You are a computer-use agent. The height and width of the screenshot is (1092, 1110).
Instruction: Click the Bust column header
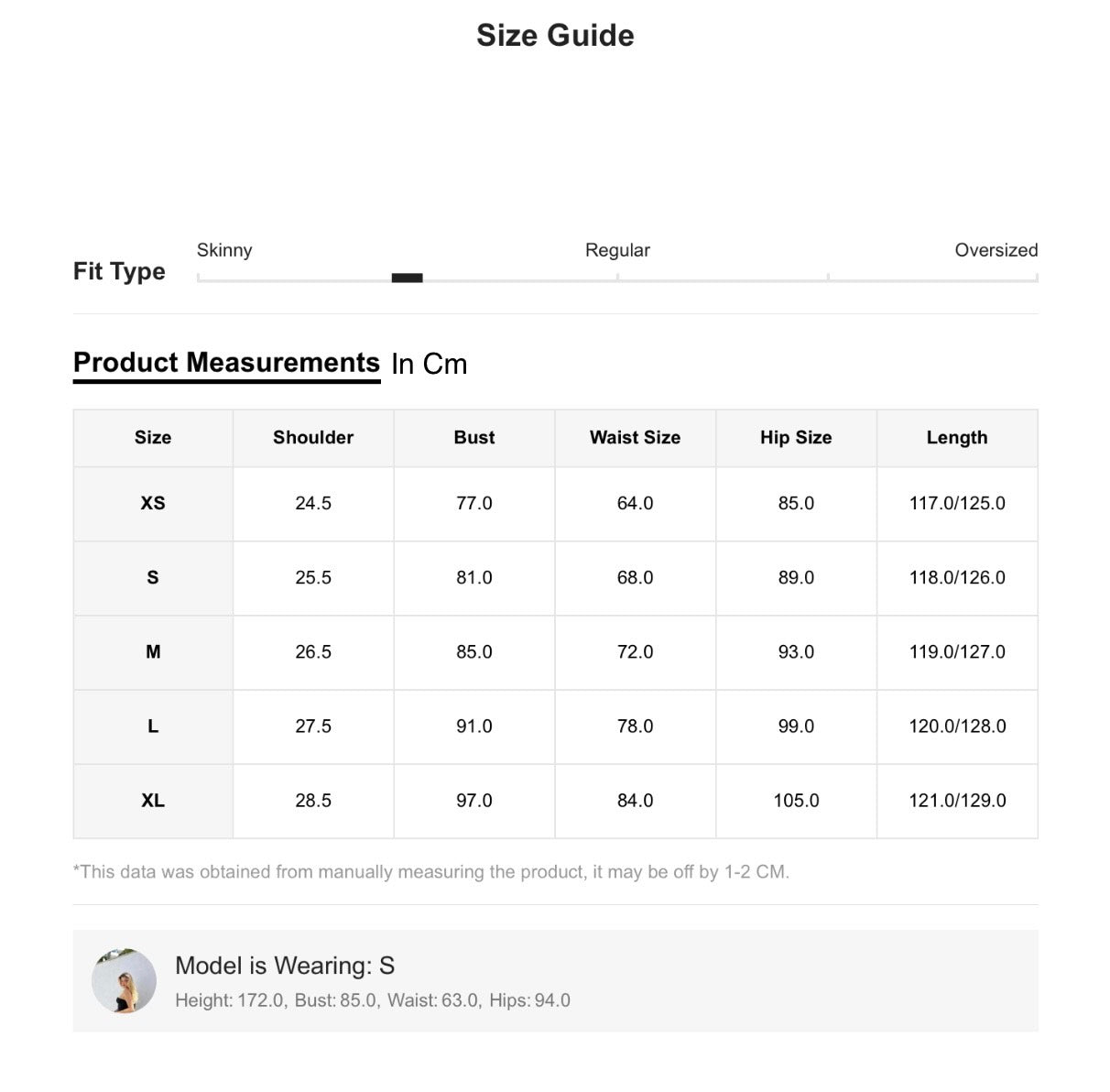coord(474,438)
